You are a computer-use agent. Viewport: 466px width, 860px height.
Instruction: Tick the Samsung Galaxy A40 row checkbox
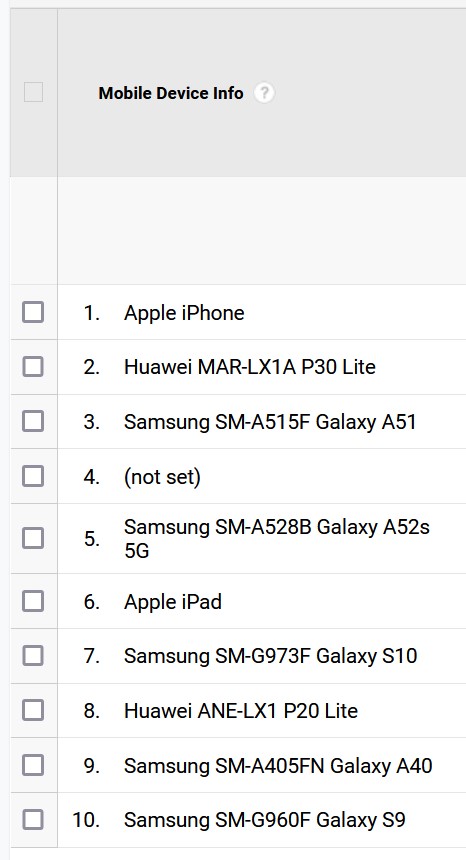33,765
